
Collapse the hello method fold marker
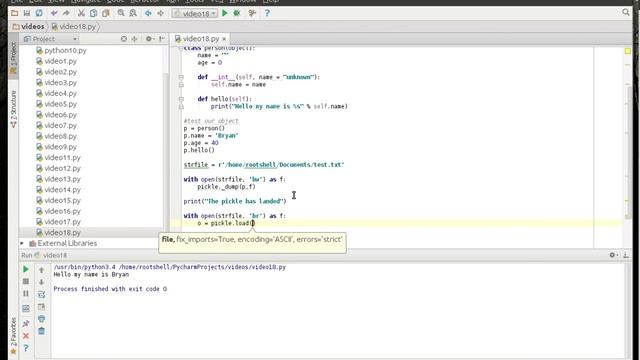[x=181, y=99]
